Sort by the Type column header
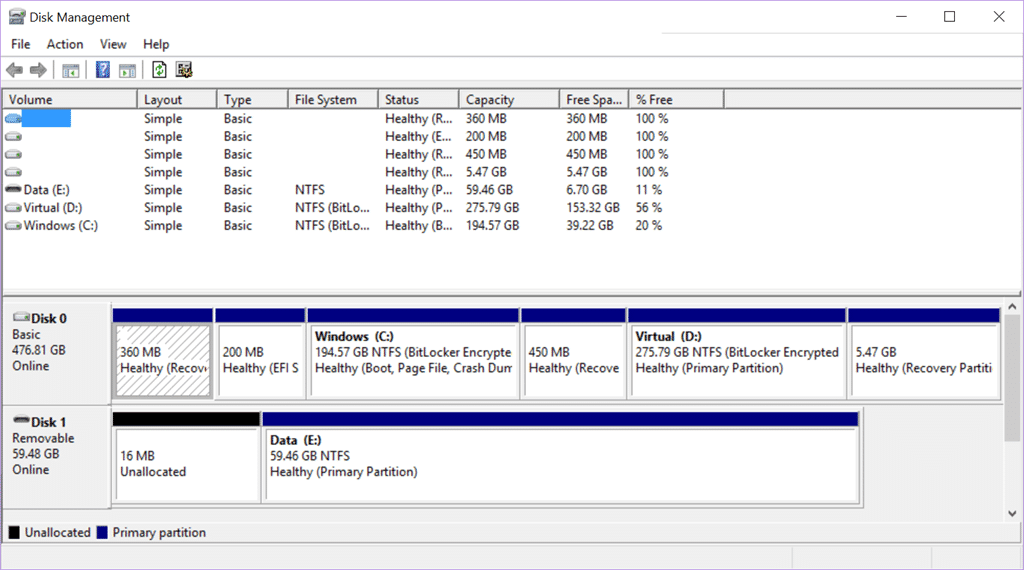Image resolution: width=1024 pixels, height=570 pixels. [x=252, y=99]
